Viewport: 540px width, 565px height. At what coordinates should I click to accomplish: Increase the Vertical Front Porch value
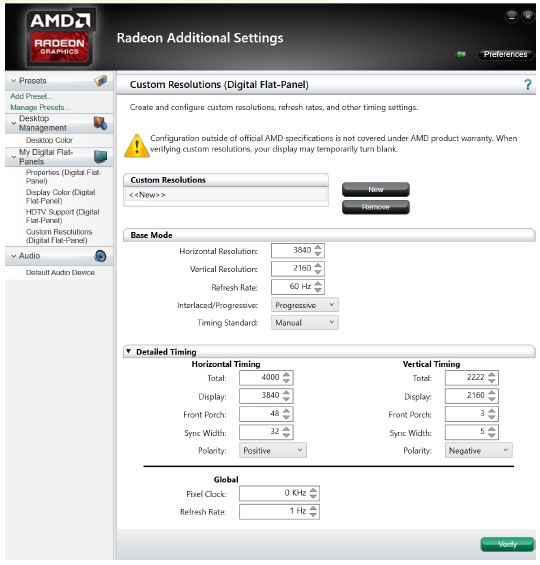[x=492, y=410]
